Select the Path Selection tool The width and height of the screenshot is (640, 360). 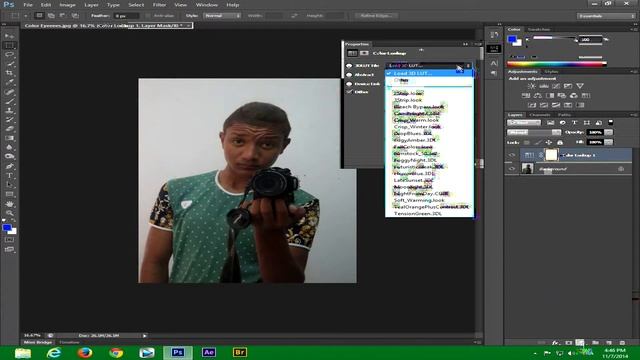9,185
